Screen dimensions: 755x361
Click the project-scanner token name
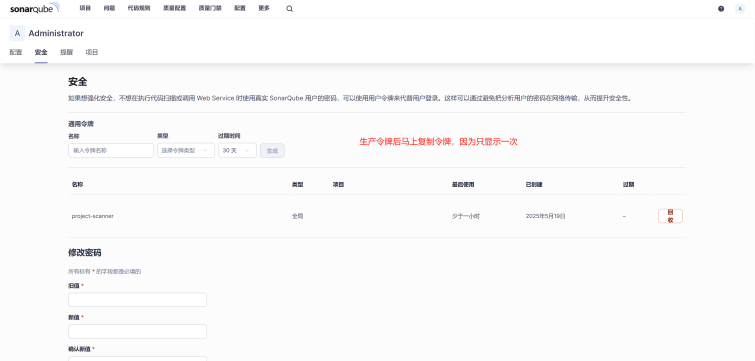(x=93, y=216)
